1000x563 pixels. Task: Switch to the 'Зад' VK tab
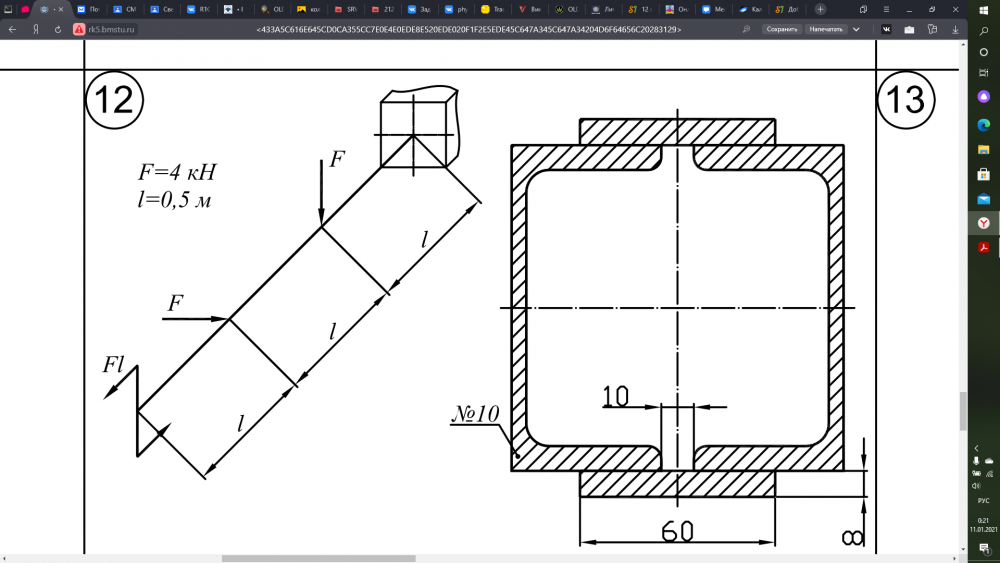click(x=419, y=10)
